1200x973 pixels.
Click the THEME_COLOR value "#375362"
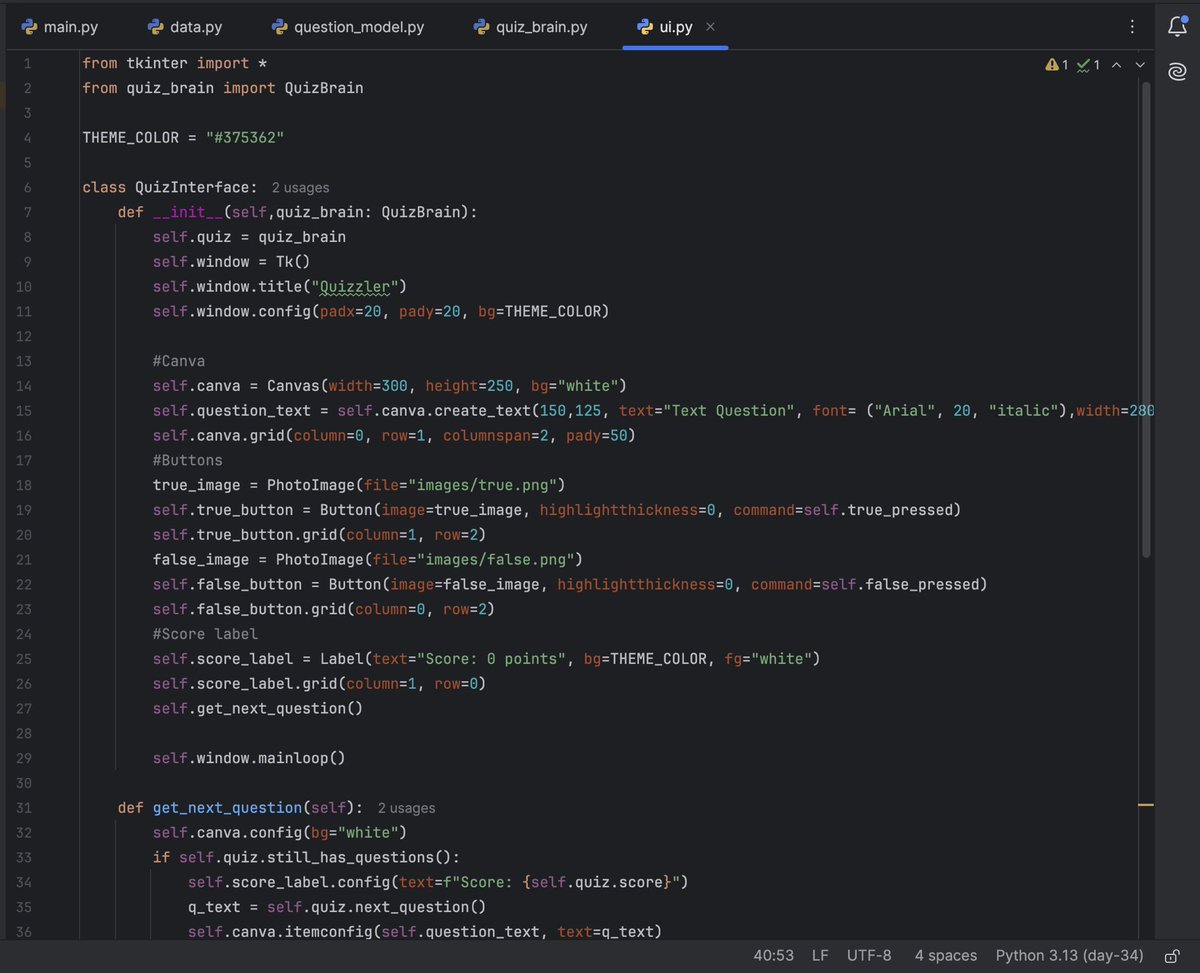click(x=245, y=138)
